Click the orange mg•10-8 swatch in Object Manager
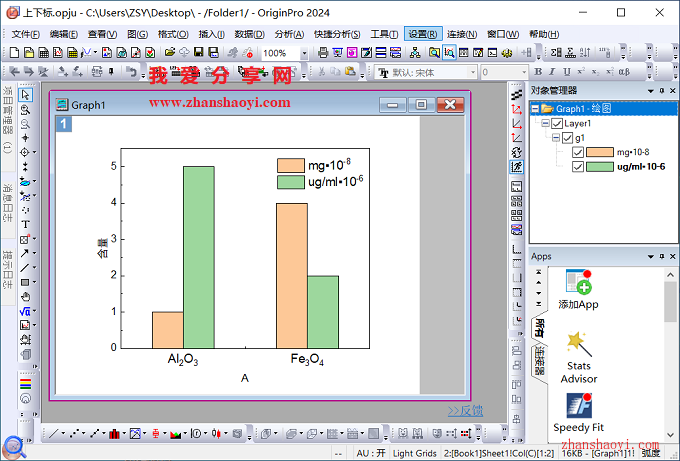Image resolution: width=680 pixels, height=461 pixels. (x=600, y=152)
